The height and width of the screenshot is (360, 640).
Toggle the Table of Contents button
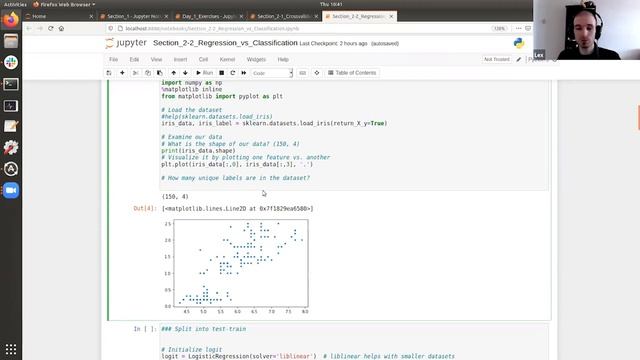point(352,73)
